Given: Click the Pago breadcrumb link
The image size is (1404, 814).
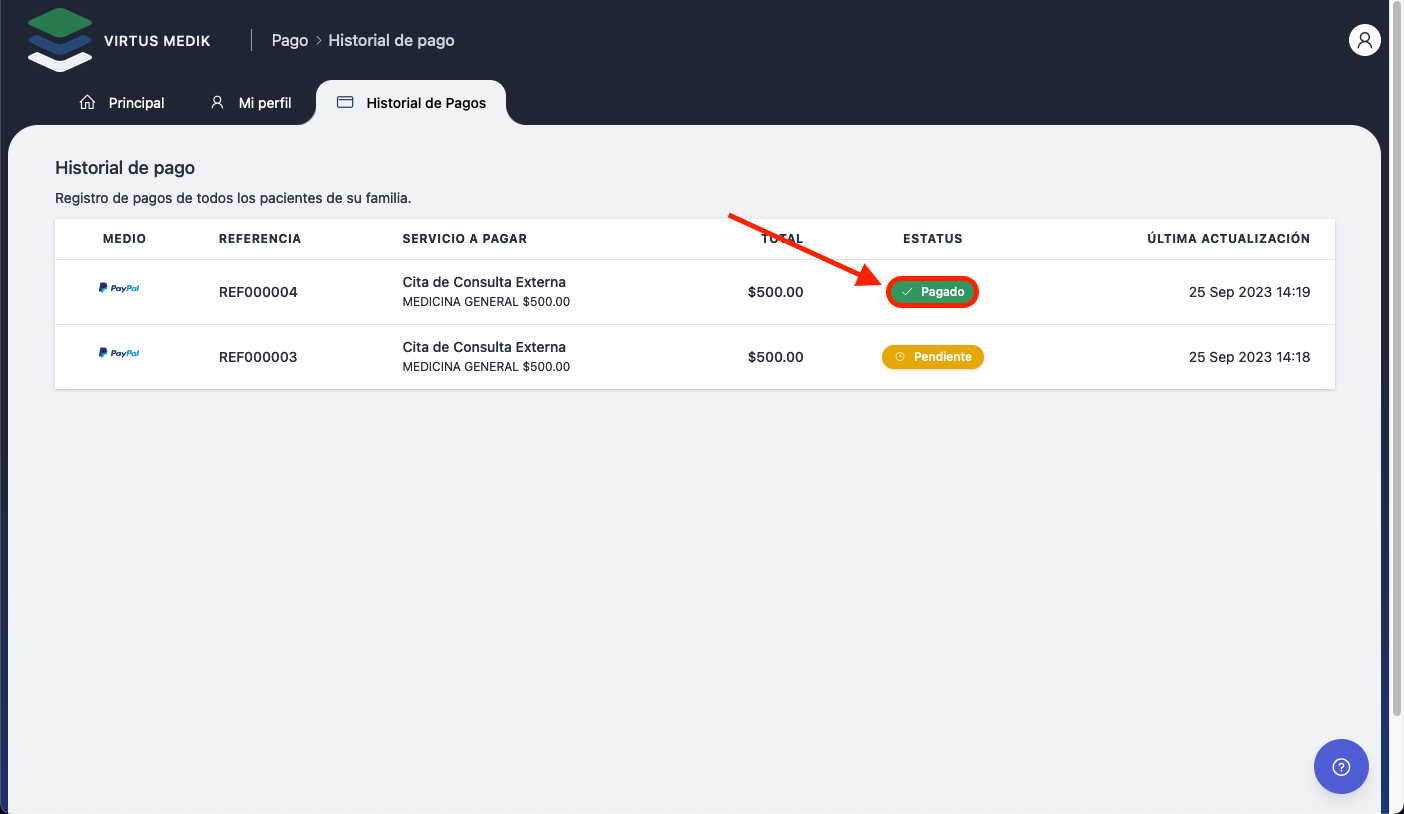Looking at the screenshot, I should tap(289, 41).
